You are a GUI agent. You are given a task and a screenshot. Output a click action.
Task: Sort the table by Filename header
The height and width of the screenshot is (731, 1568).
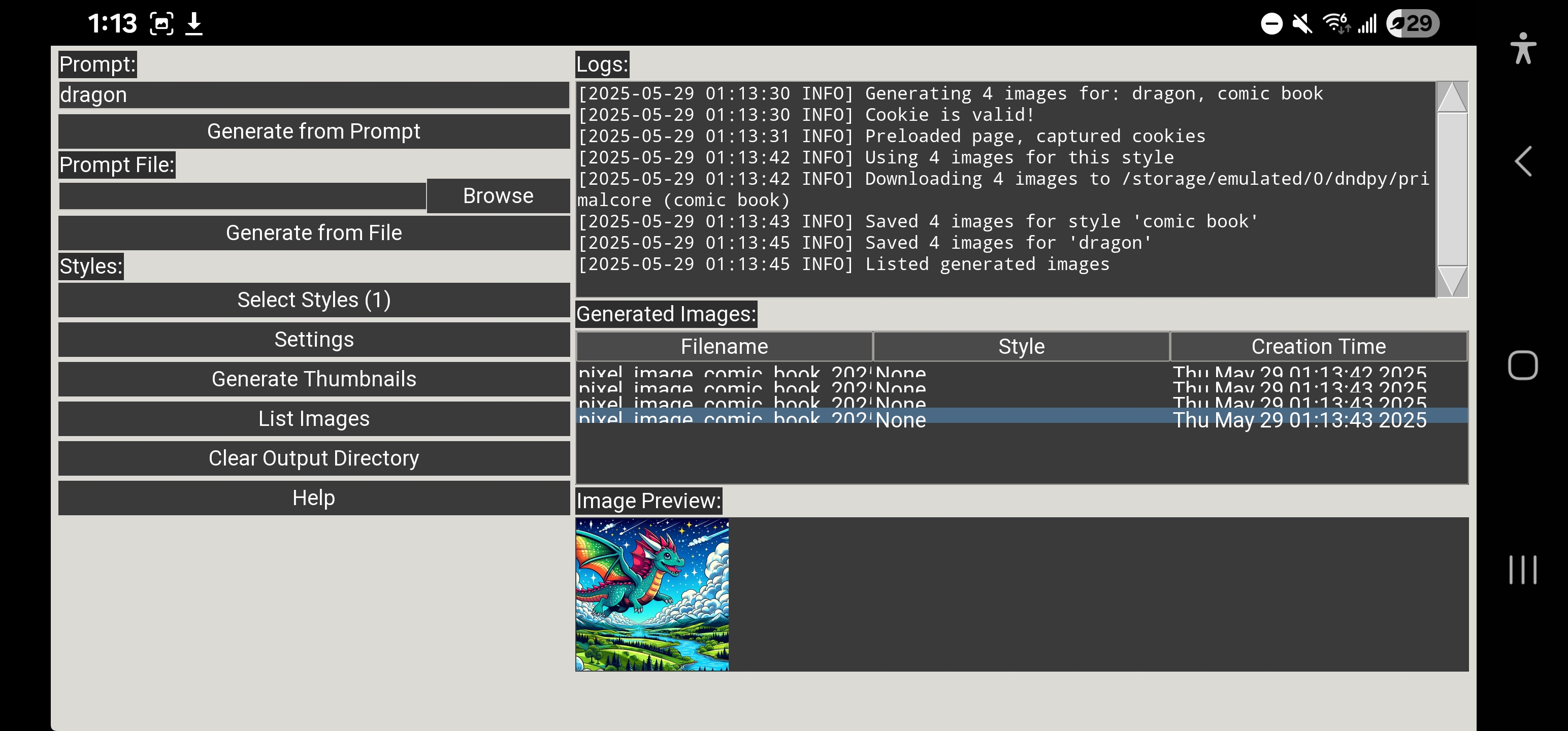724,346
